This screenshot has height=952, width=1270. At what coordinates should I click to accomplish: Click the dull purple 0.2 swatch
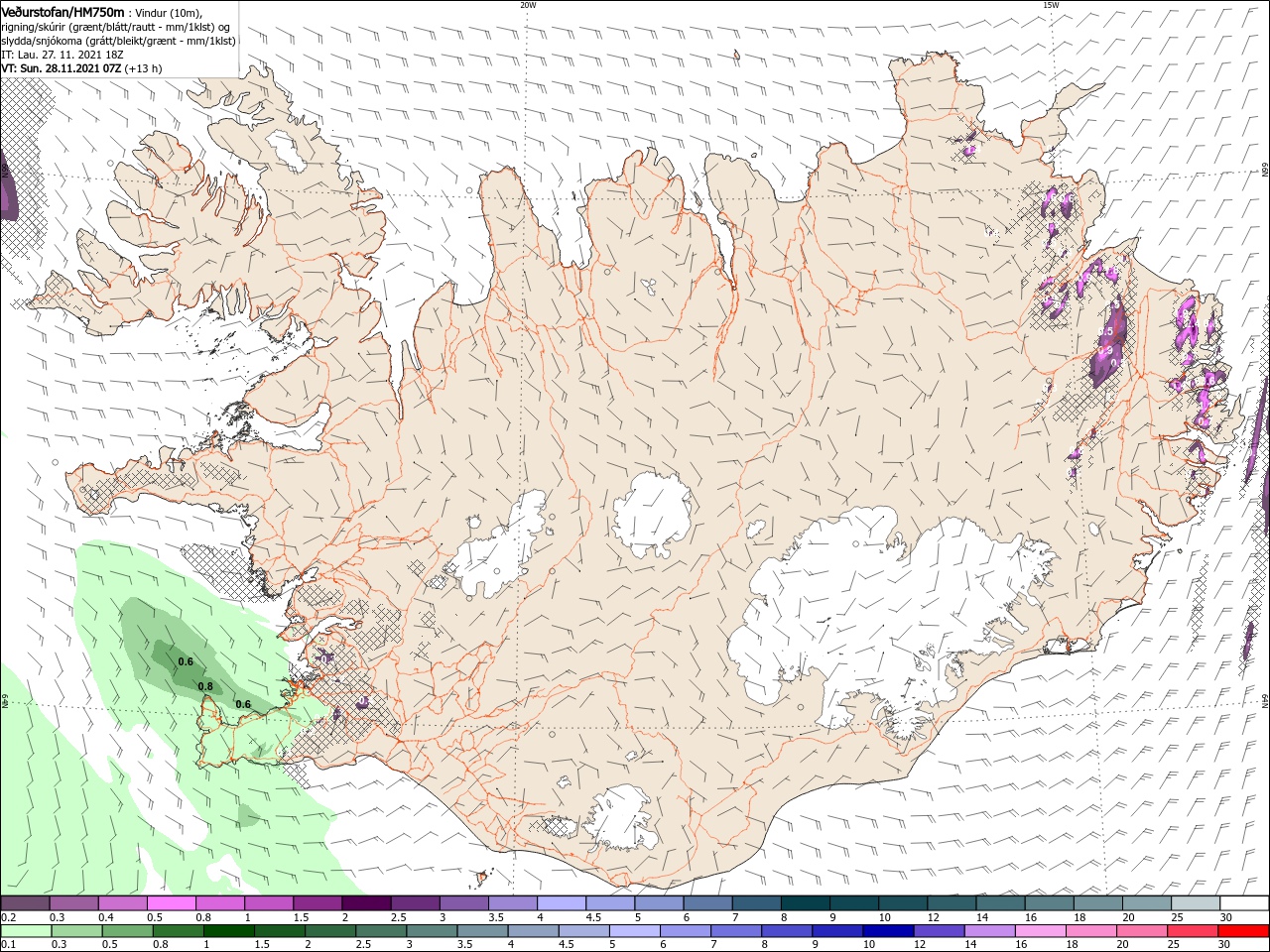click(25, 903)
